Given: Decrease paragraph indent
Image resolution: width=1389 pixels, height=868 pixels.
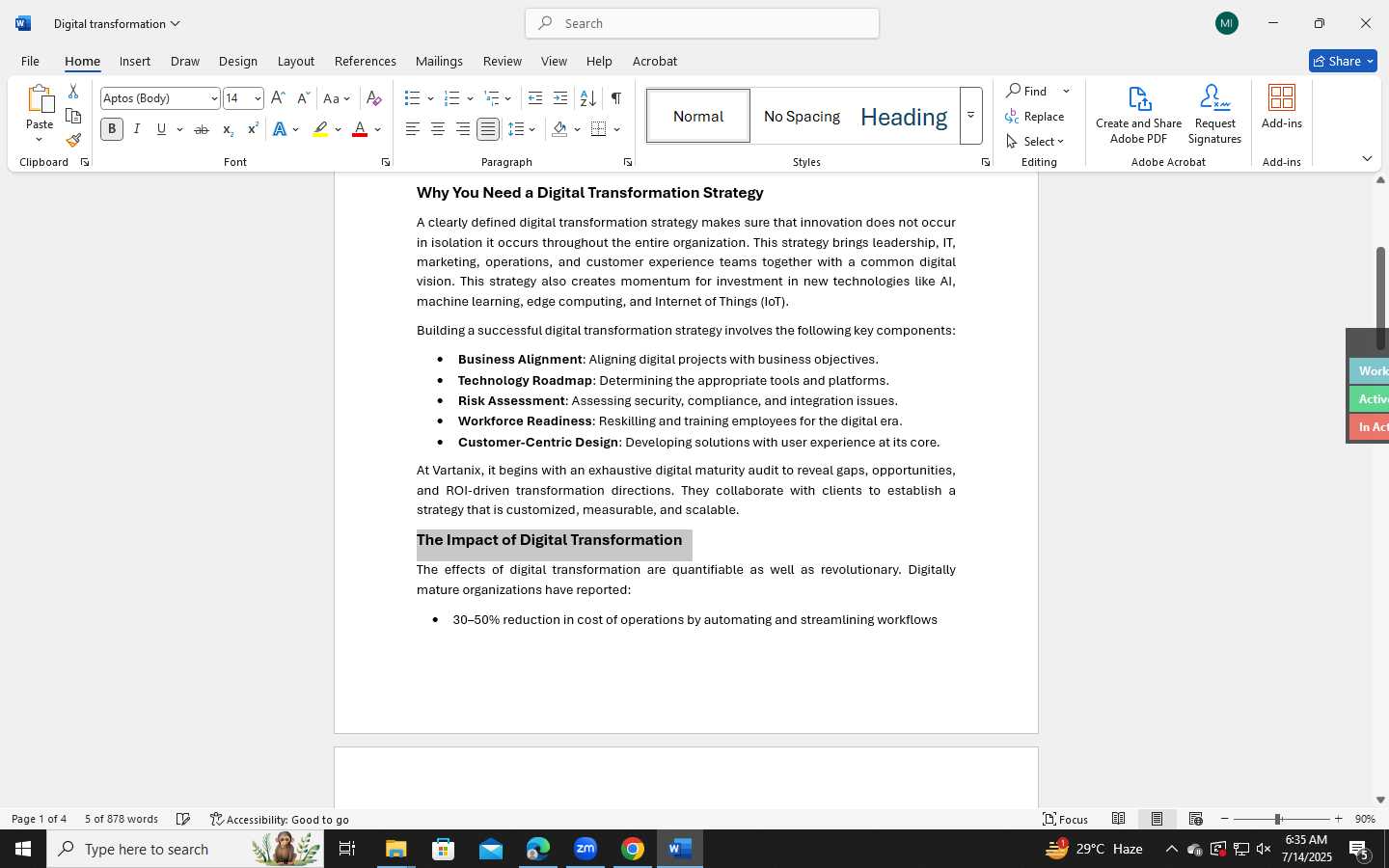Looking at the screenshot, I should [535, 98].
